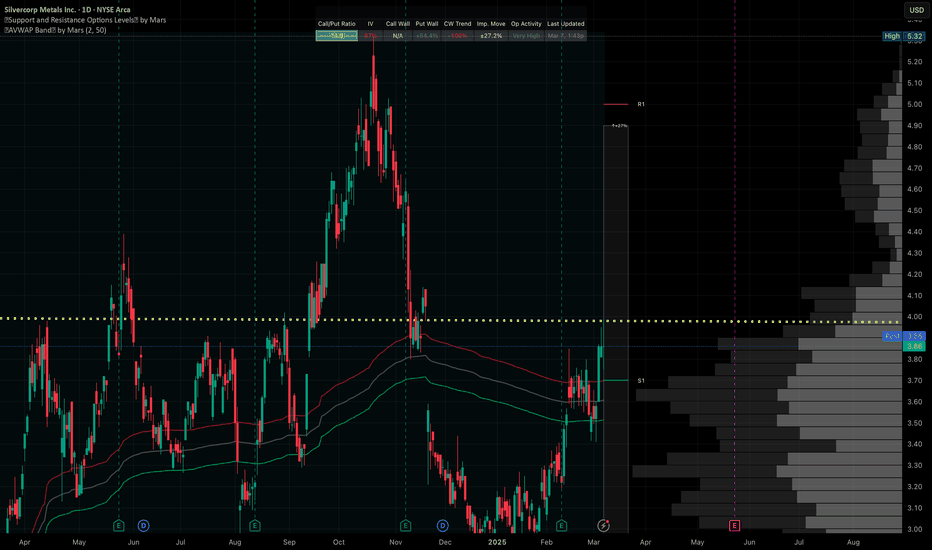Screen dimensions: 932x550
Task: Click the Op Activity Very High cell
Action: (526, 36)
